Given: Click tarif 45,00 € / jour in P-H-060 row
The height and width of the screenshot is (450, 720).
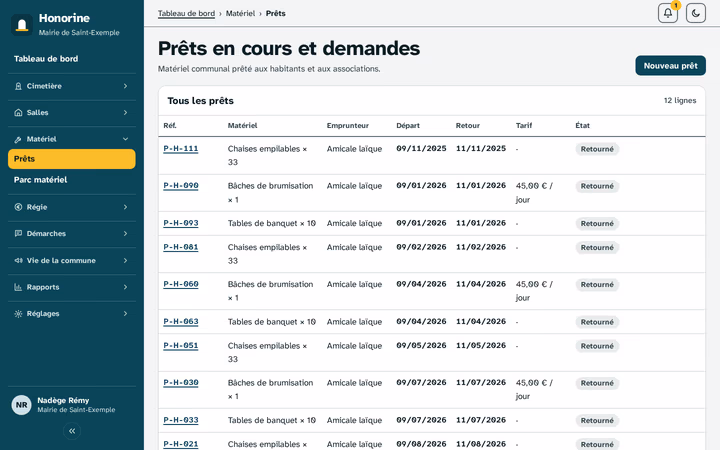Looking at the screenshot, I should [x=534, y=291].
